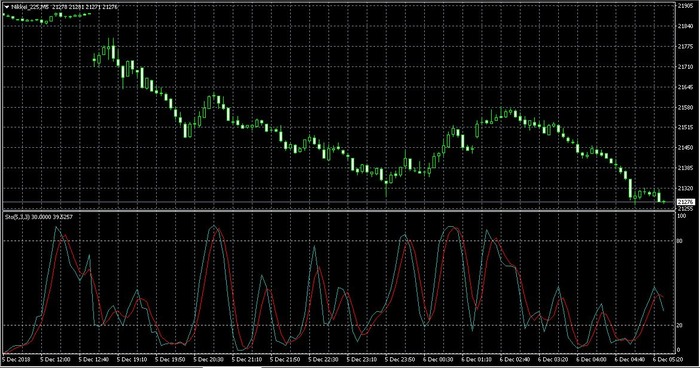
Task: Click the 21905 price scale label
Action: click(685, 6)
